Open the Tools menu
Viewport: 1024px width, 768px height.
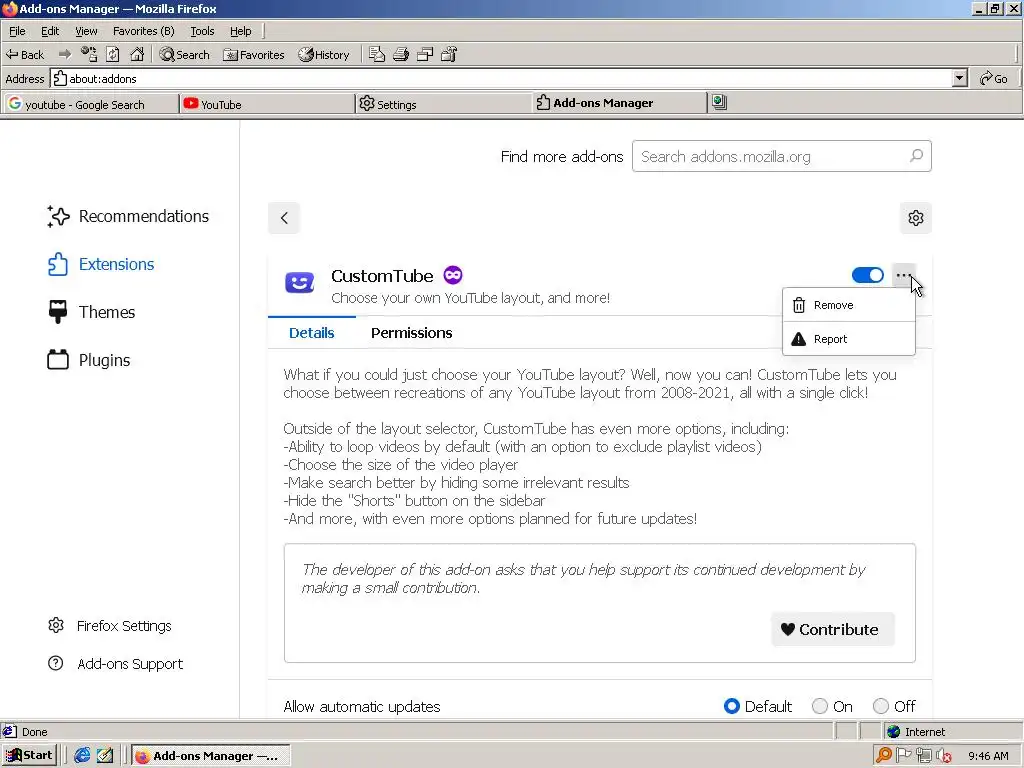tap(202, 31)
